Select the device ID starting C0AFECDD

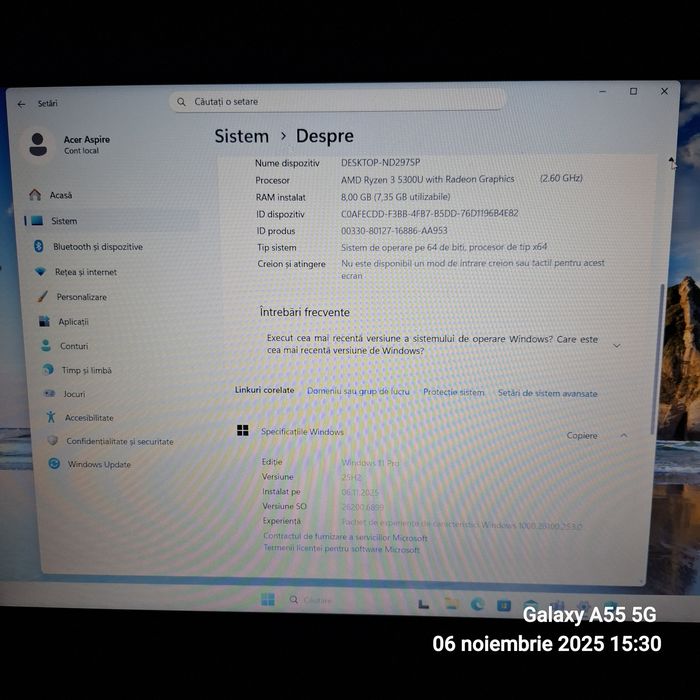[429, 213]
